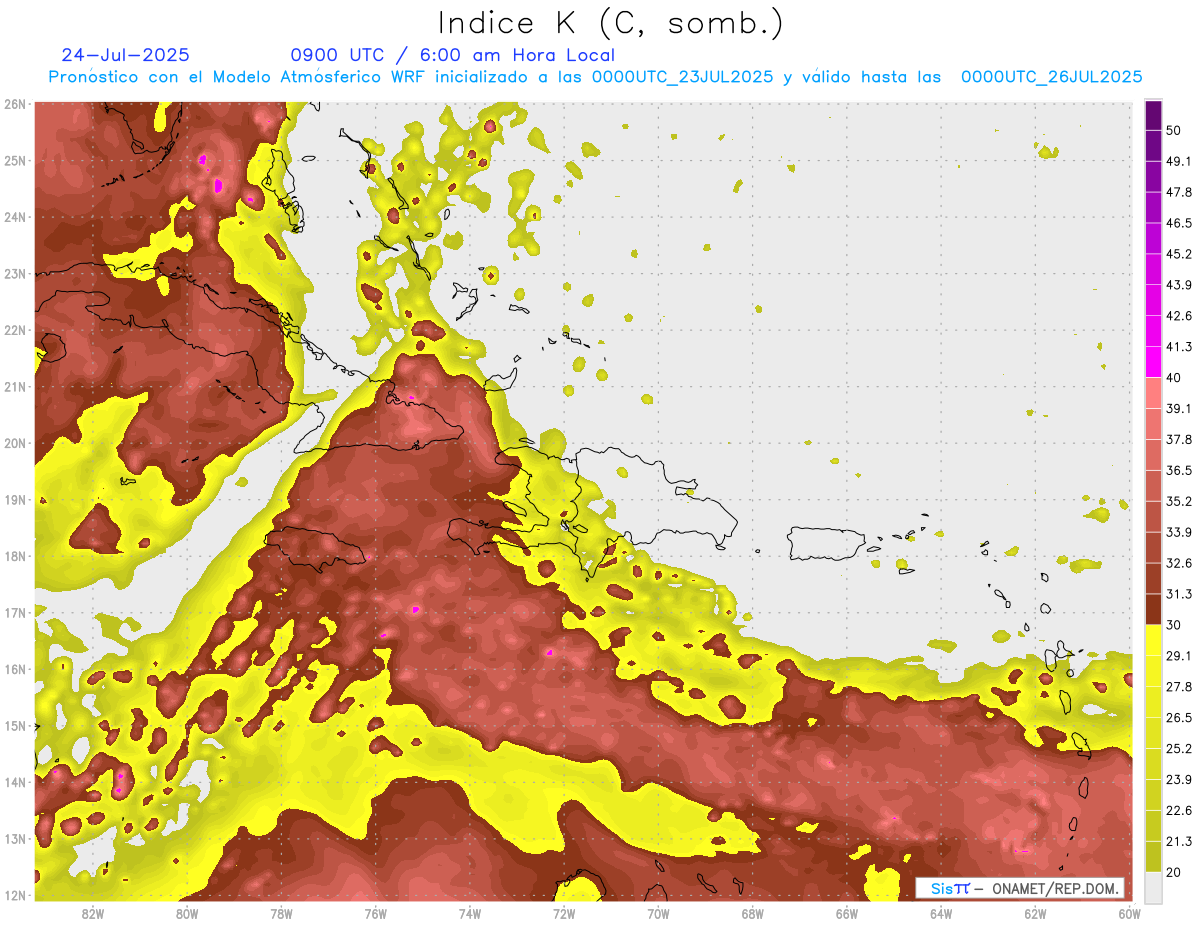Click the latitude label '22N'
The height and width of the screenshot is (927, 1200).
pos(15,330)
